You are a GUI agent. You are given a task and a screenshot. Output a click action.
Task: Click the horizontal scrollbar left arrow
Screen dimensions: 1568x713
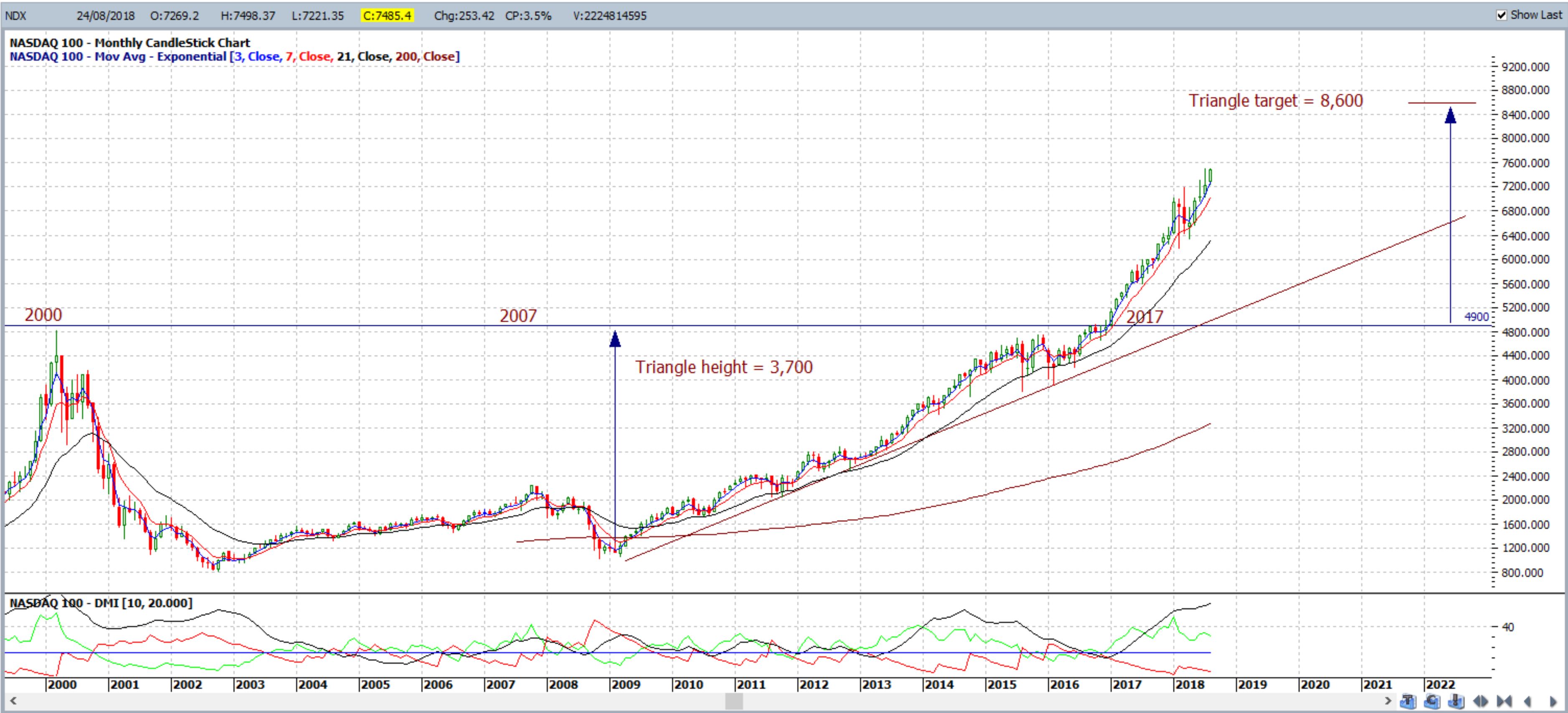(x=13, y=701)
